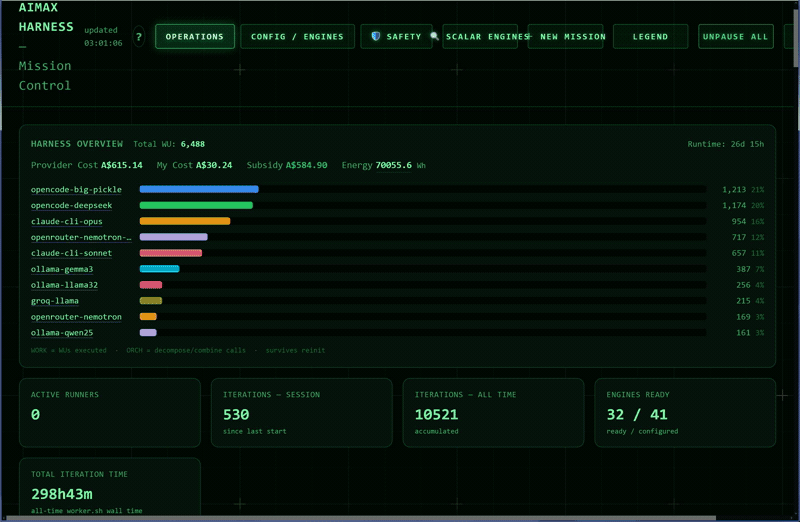Select the Iterations – All Time card showing 10521
The image size is (800, 522).
493,413
